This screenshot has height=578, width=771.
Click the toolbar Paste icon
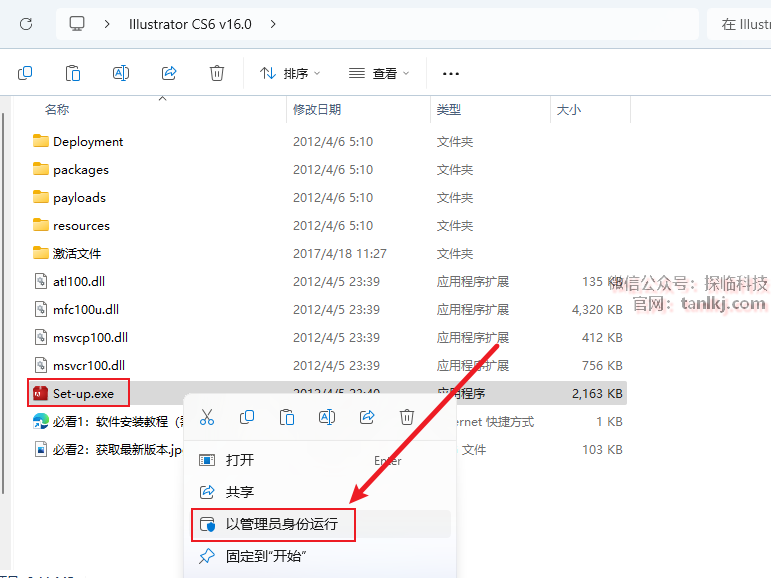point(73,73)
